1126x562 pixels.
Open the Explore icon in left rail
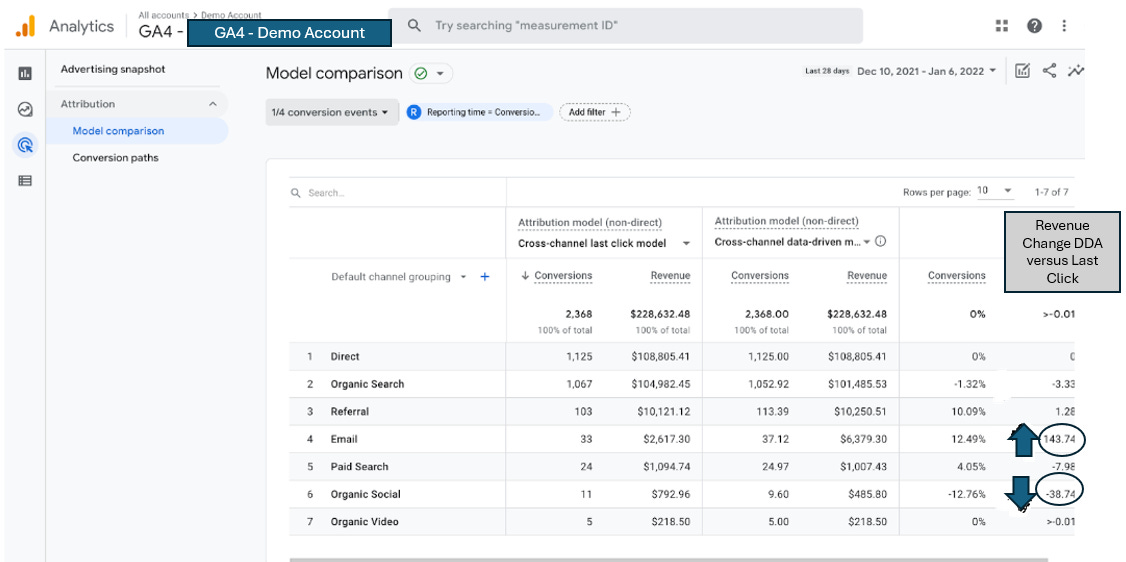[x=25, y=110]
